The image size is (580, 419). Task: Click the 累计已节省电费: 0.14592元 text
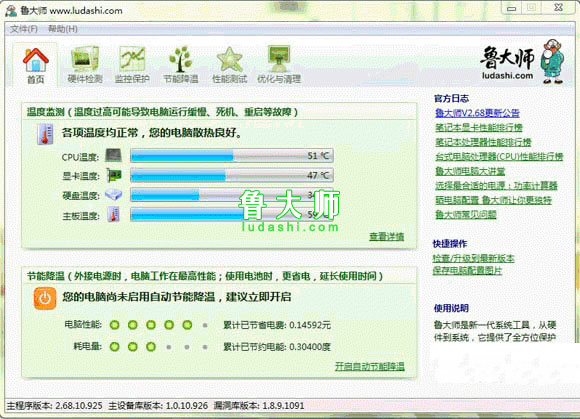tap(277, 325)
